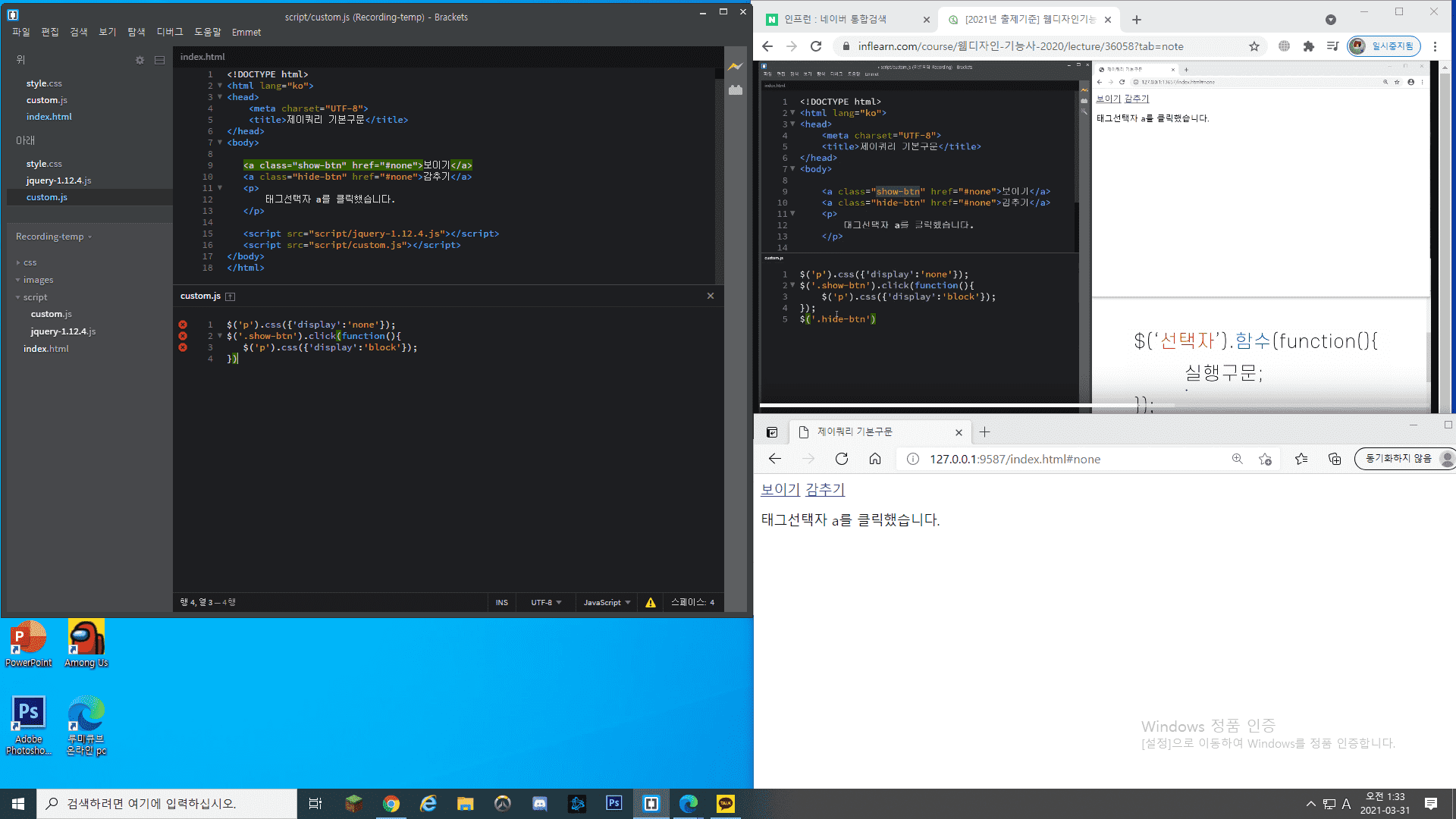Screen dimensions: 1456x819
Task: Click the Windows taskbar search box
Action: 167,803
